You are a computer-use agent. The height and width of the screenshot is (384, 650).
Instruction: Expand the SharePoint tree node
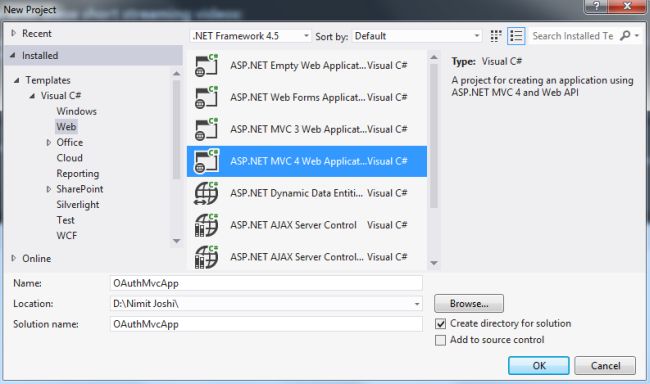tap(49, 189)
